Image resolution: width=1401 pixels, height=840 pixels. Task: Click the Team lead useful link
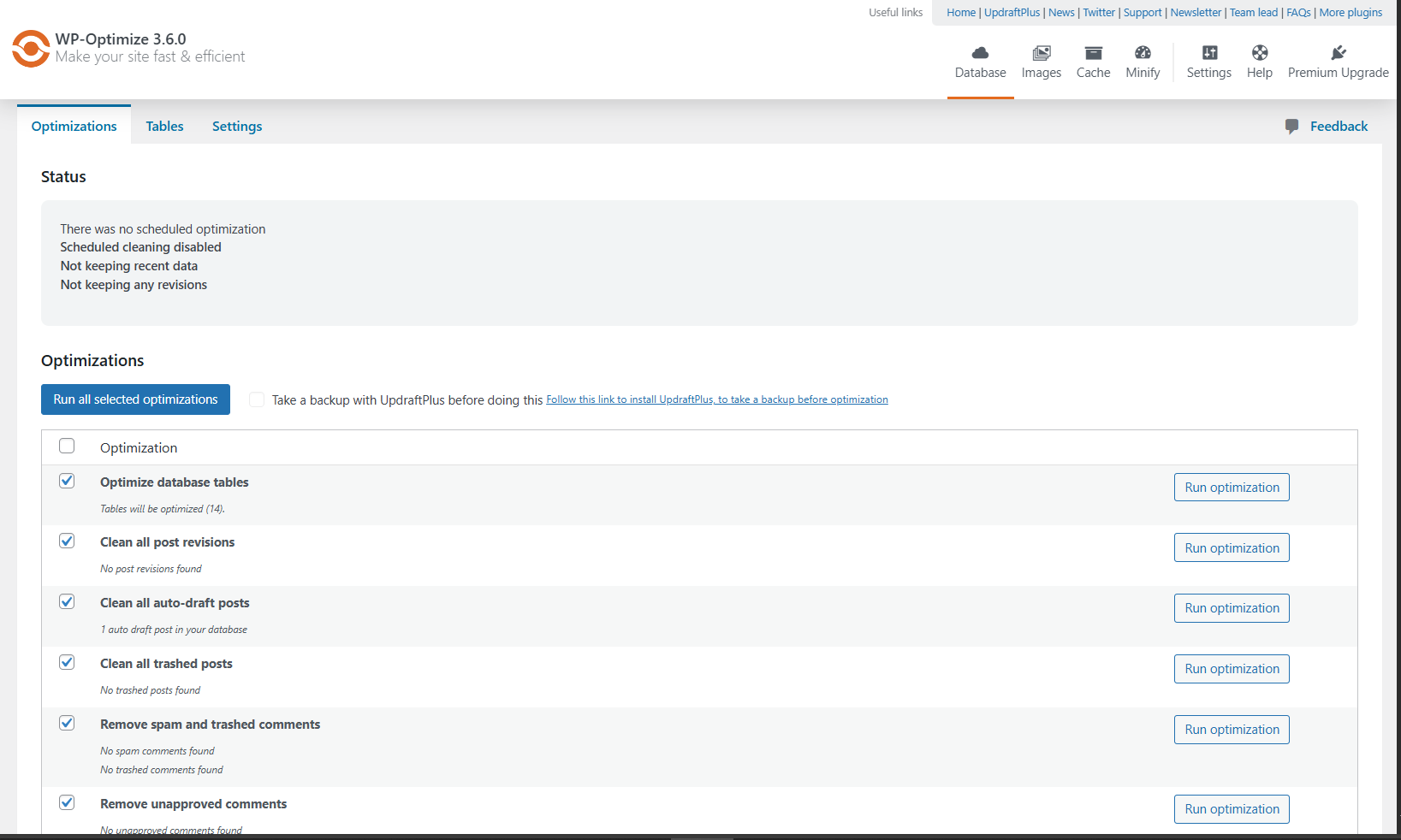1254,13
